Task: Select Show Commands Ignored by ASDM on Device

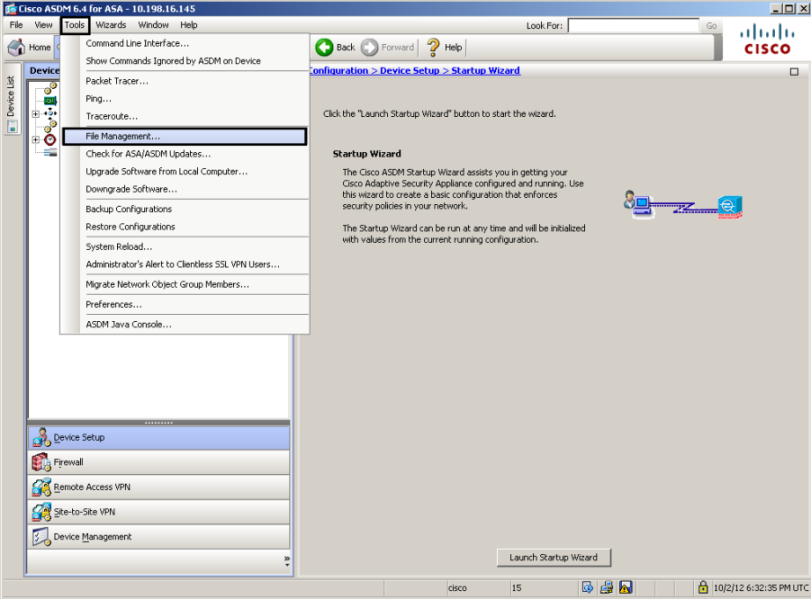Action: coord(185,61)
